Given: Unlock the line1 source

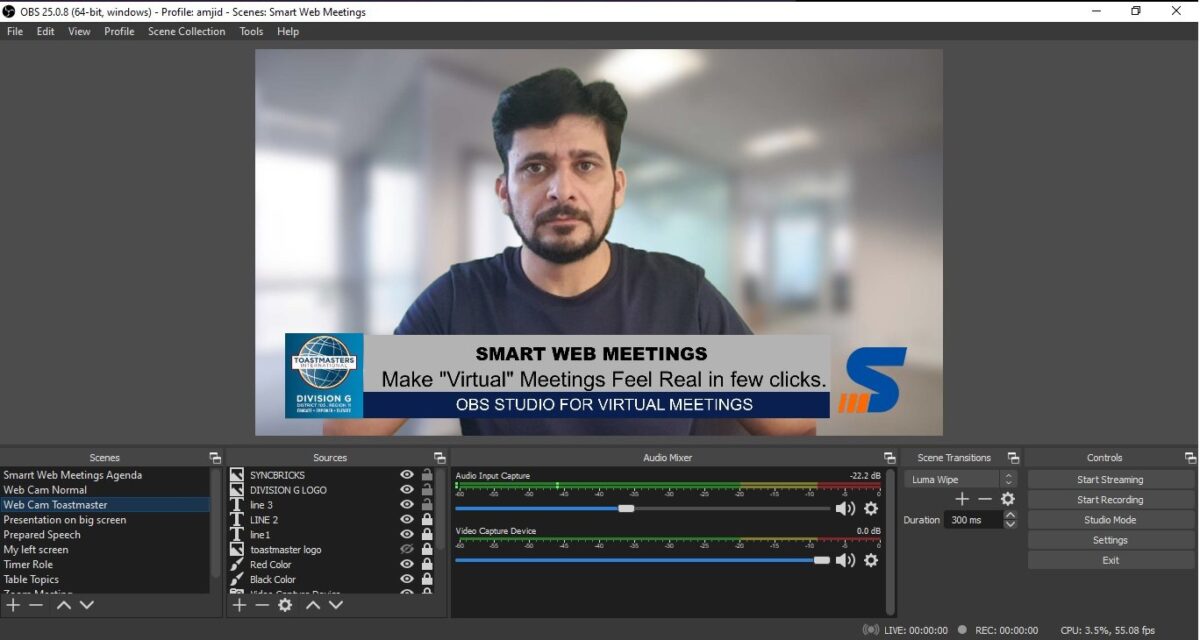Looking at the screenshot, I should coord(427,535).
